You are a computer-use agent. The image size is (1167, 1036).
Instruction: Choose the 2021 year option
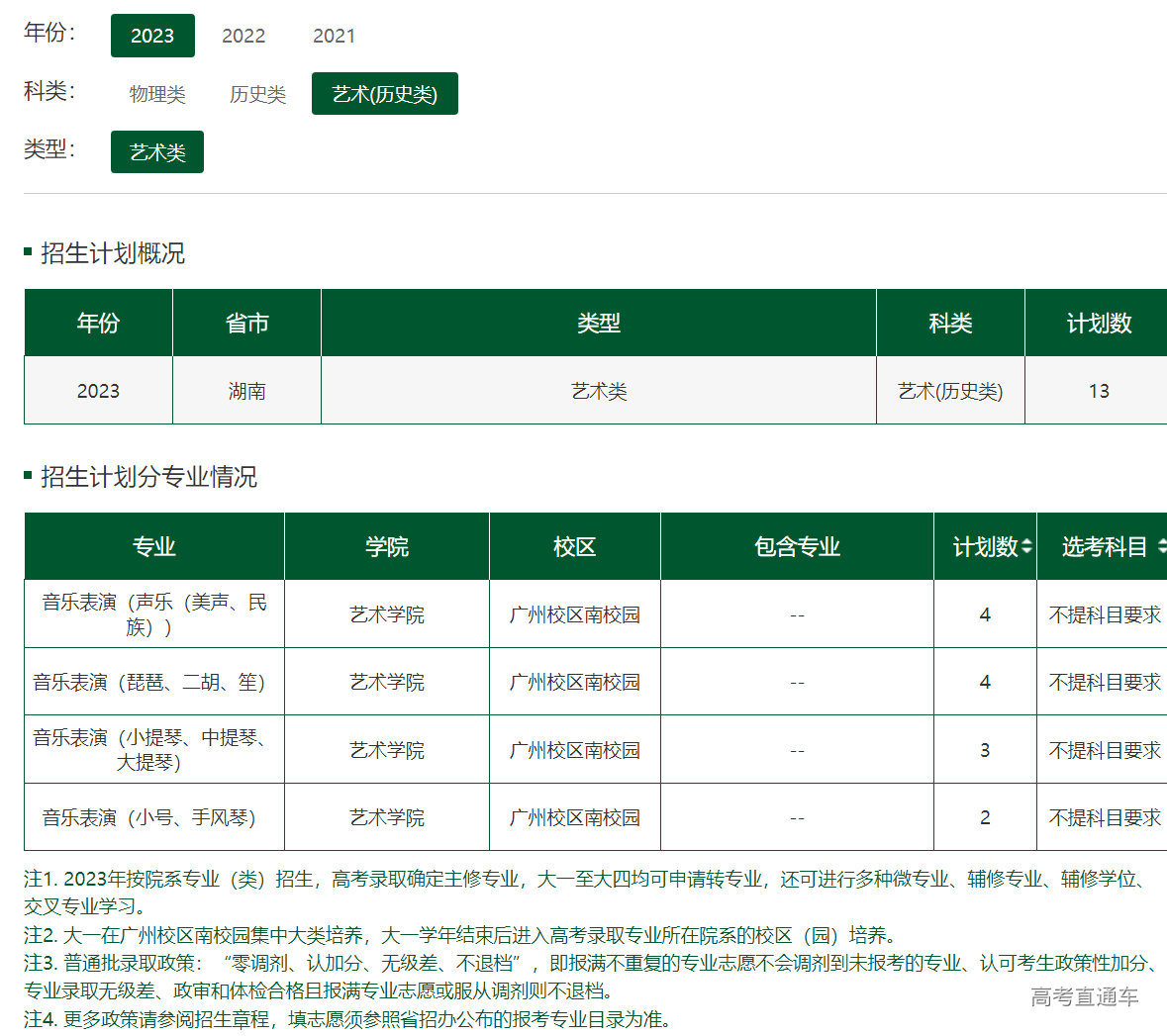pos(335,36)
